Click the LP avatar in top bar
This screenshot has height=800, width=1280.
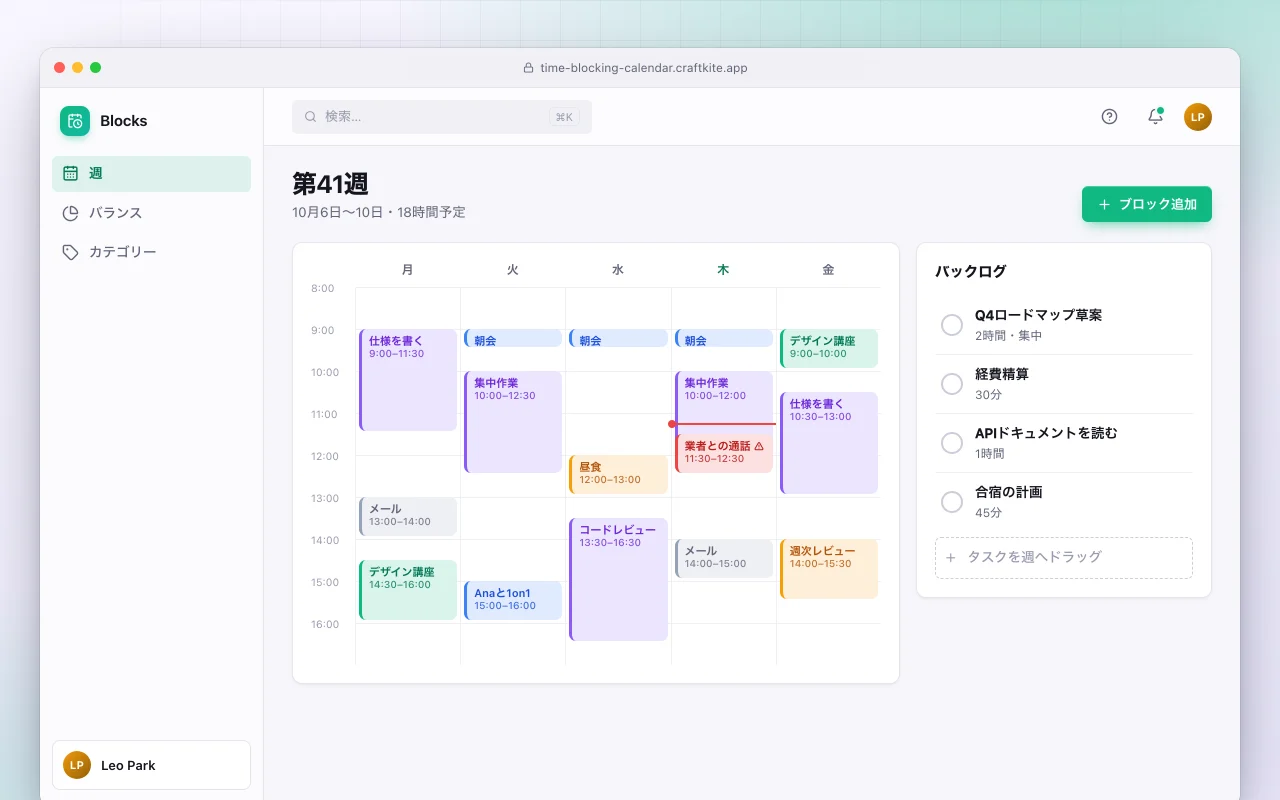tap(1198, 117)
